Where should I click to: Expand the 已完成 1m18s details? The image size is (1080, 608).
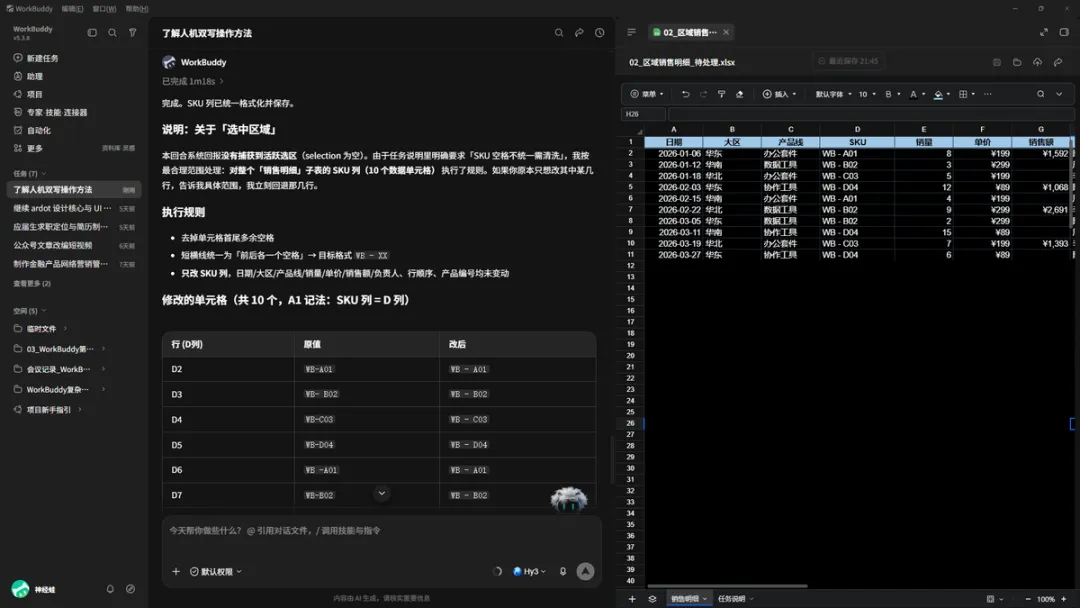193,81
